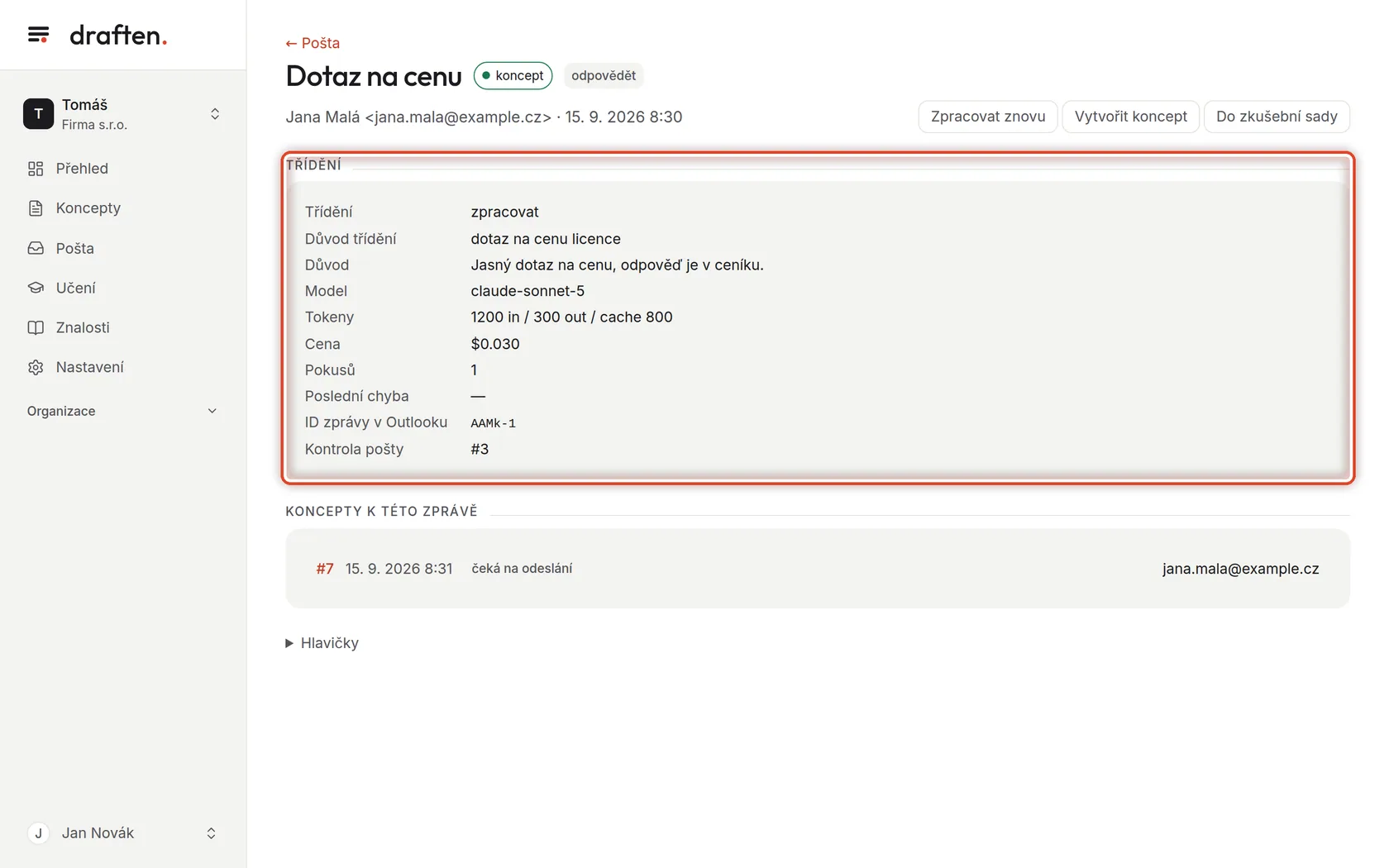Screen dimensions: 1389x868
Task: Go back via the Pošta link
Action: (313, 43)
